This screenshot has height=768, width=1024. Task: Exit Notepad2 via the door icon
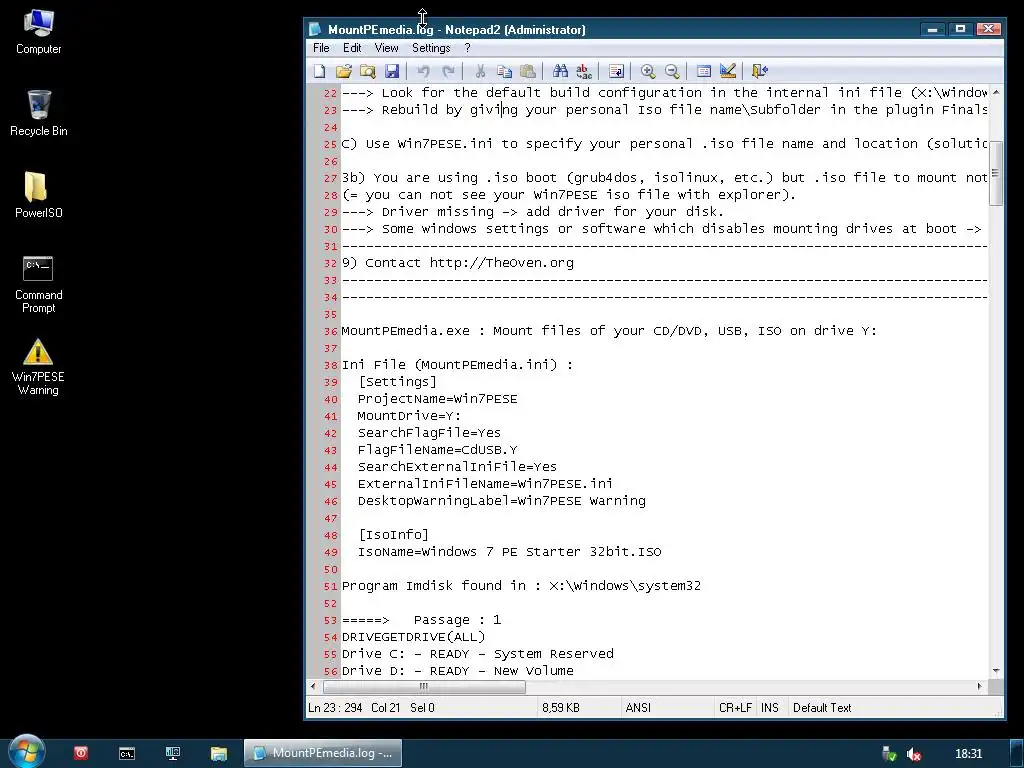click(760, 71)
